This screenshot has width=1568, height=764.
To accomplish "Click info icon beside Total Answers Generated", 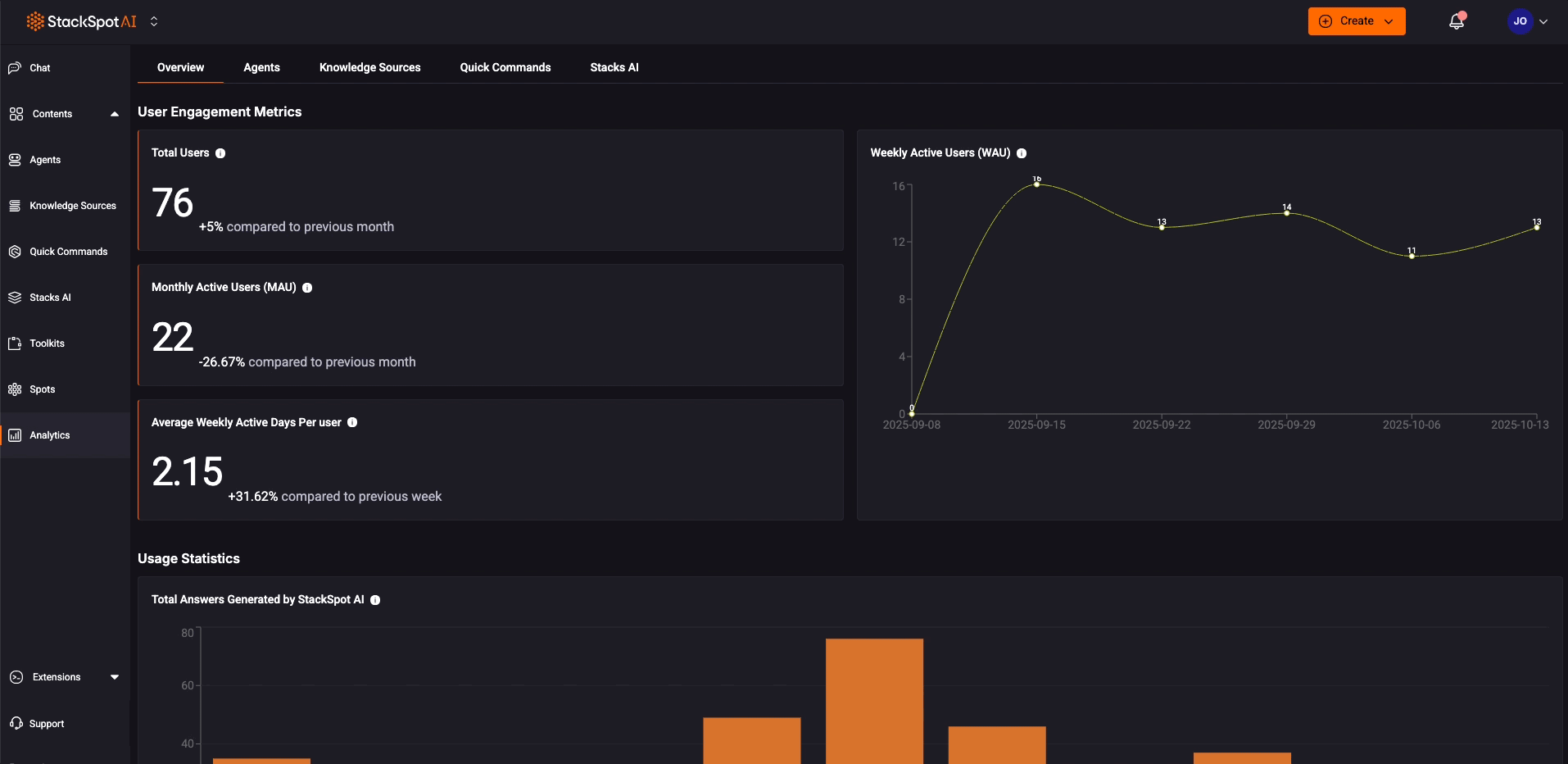I will (x=375, y=600).
